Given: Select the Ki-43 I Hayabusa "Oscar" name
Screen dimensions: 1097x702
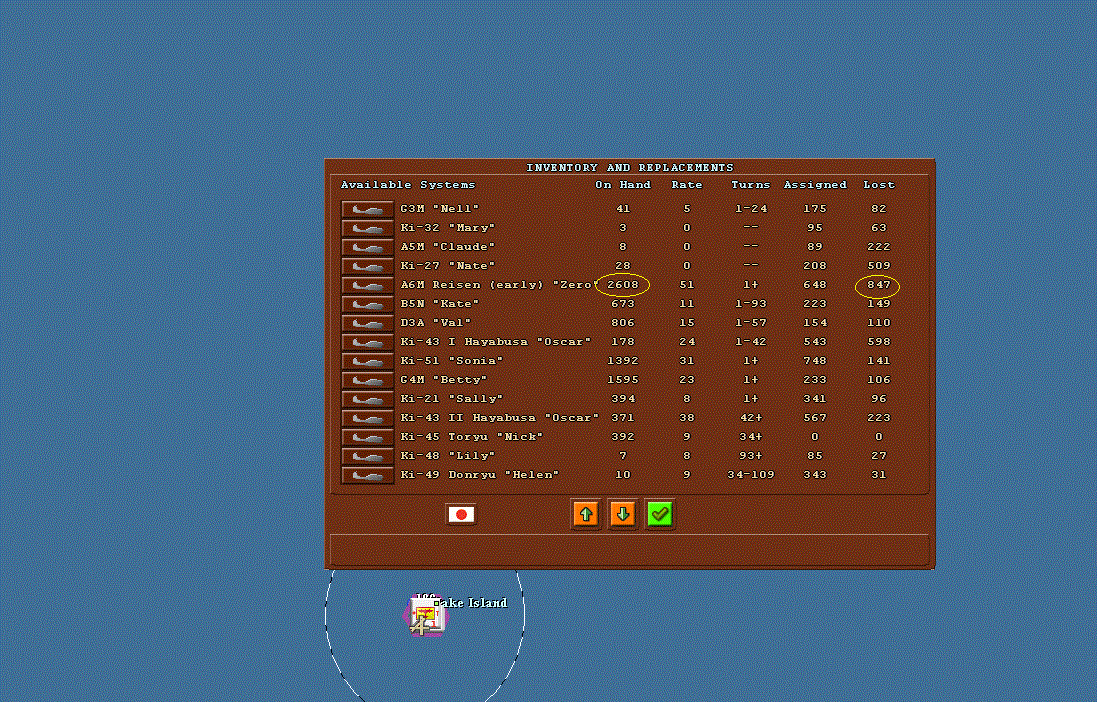Looking at the screenshot, I should pos(495,342).
